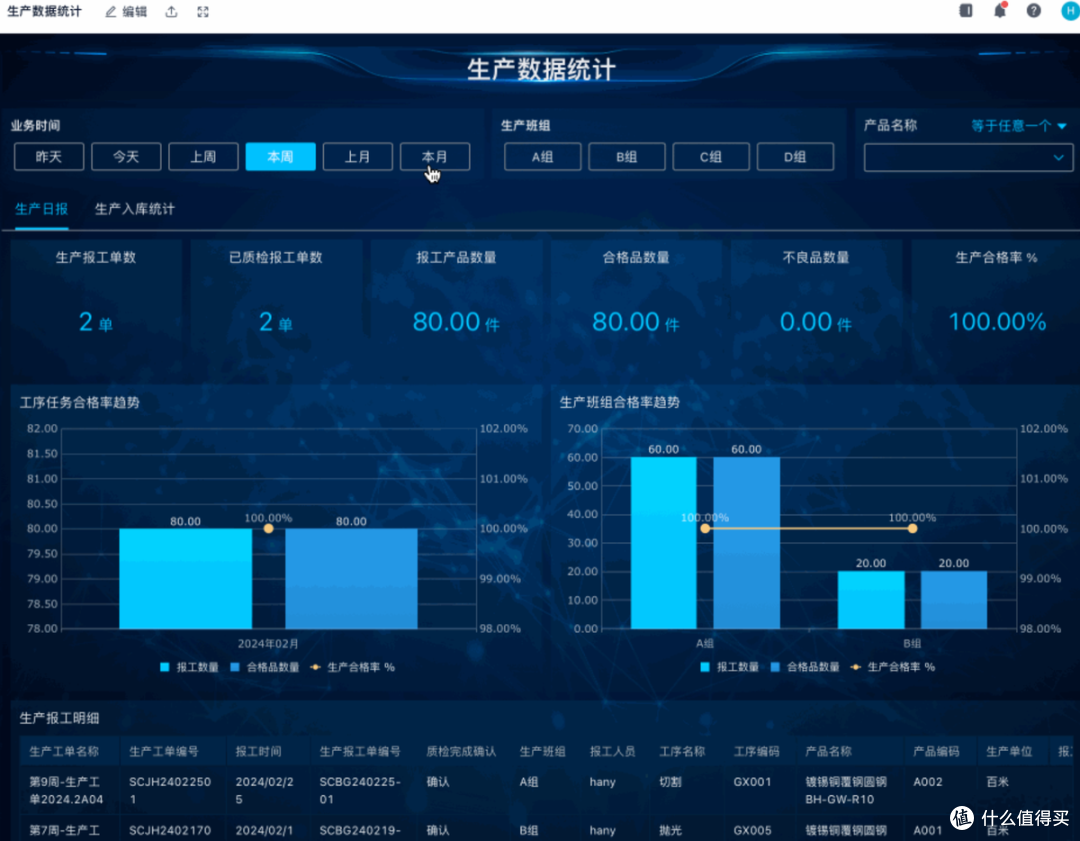Toggle the 本周 time filter
The width and height of the screenshot is (1080, 841).
pos(280,157)
